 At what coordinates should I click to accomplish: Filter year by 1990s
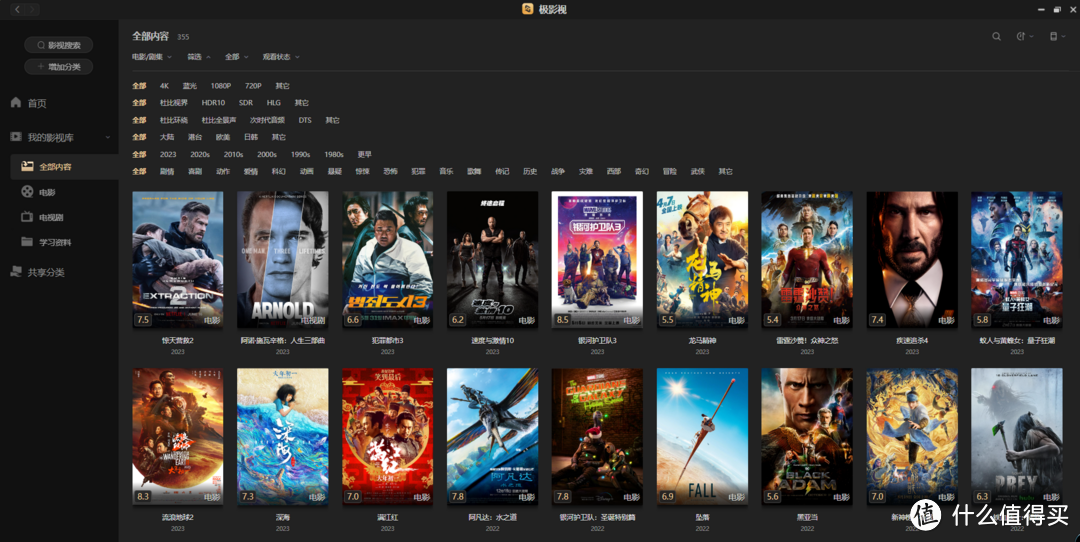point(300,154)
